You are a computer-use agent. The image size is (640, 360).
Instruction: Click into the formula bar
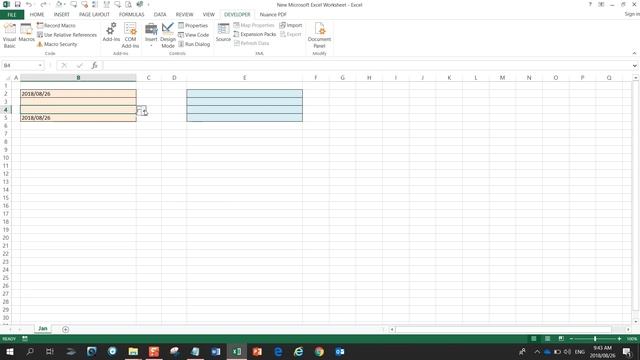[x=366, y=65]
